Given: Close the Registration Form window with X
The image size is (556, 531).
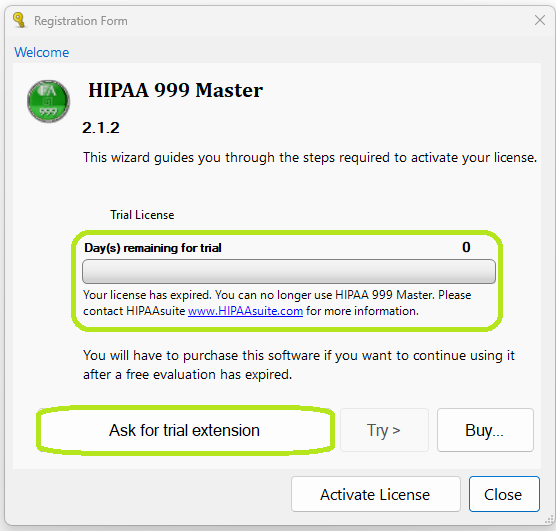Looking at the screenshot, I should tap(540, 20).
